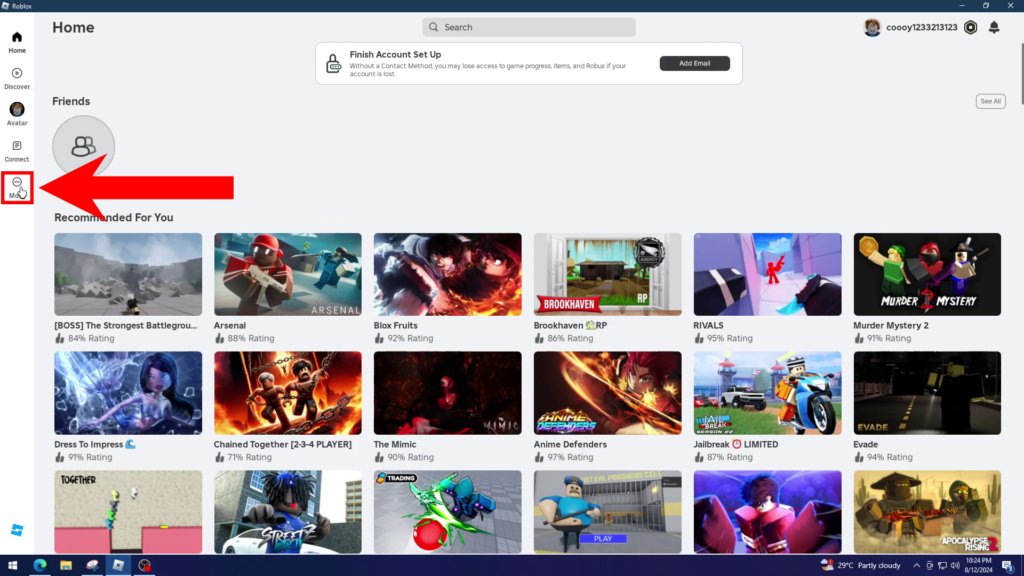Open the notifications bell
1024x576 pixels.
994,28
